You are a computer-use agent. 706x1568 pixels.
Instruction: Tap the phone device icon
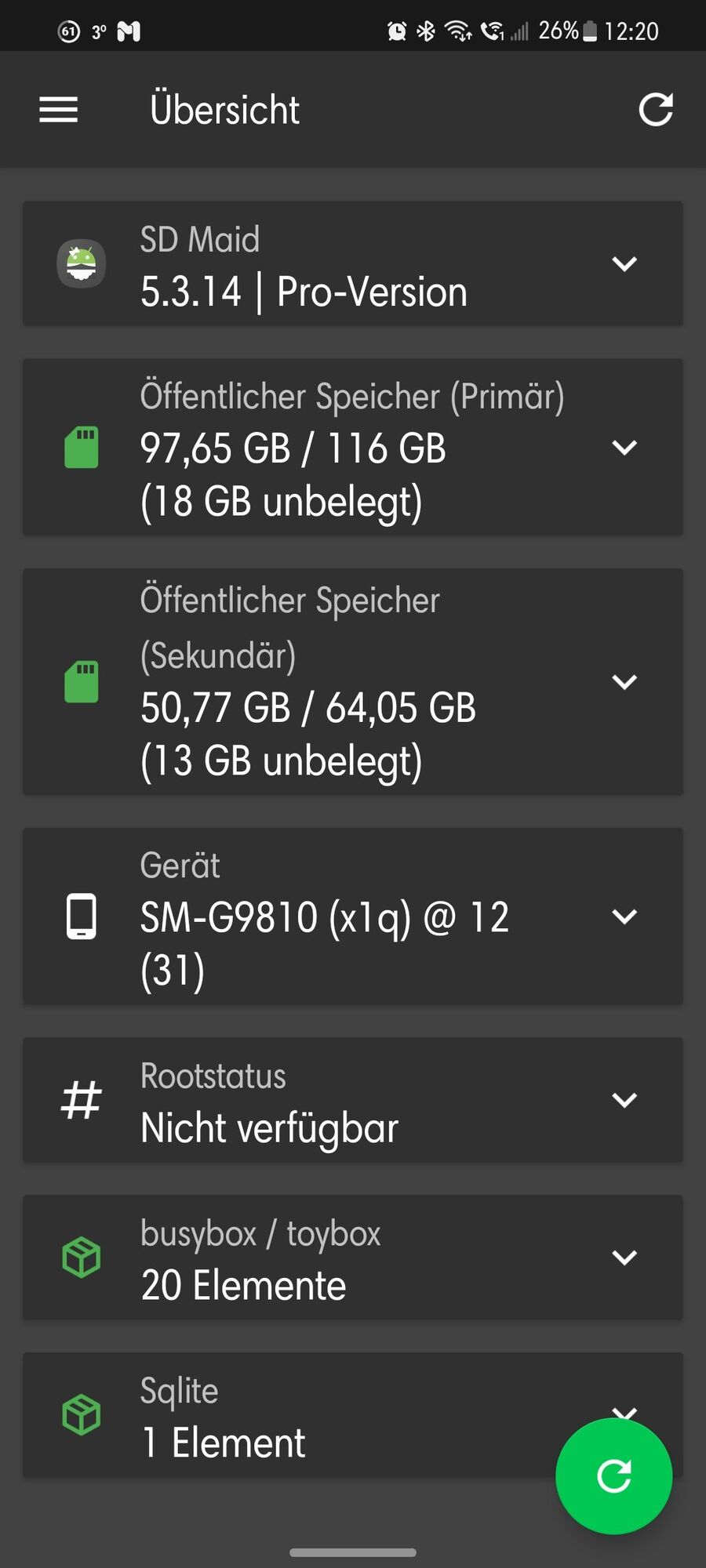(82, 916)
